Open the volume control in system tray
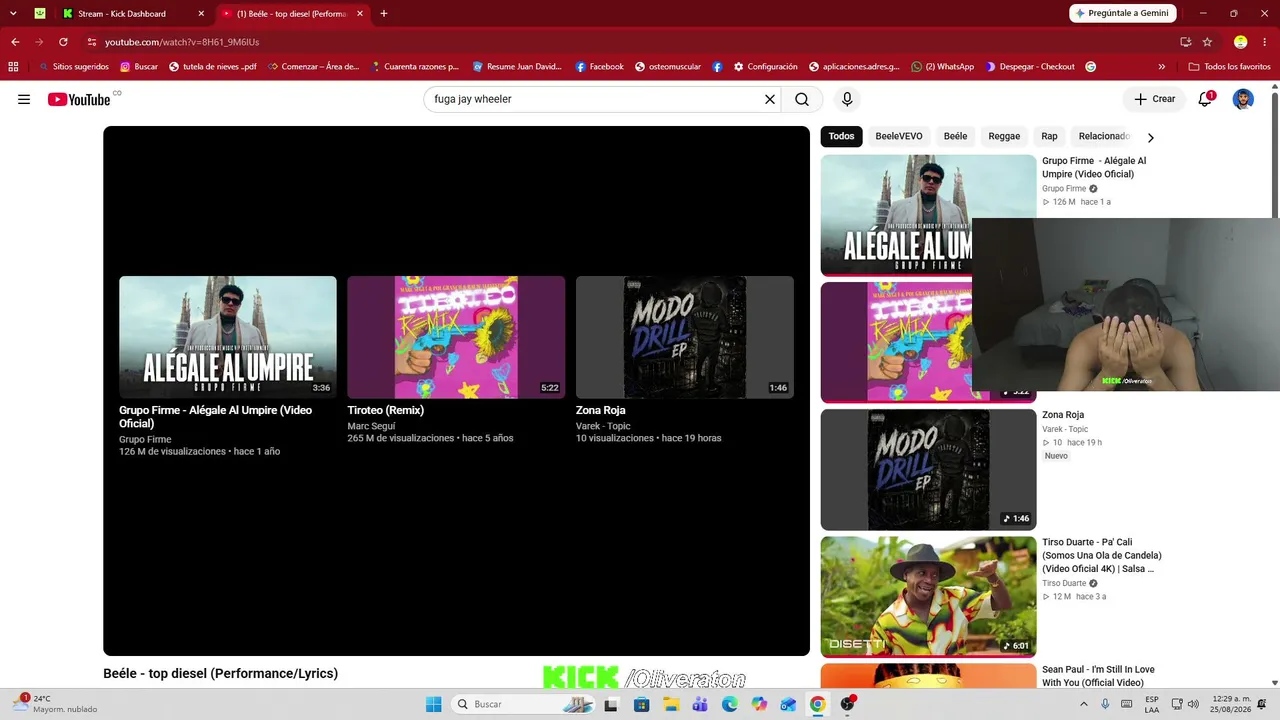 click(1193, 704)
